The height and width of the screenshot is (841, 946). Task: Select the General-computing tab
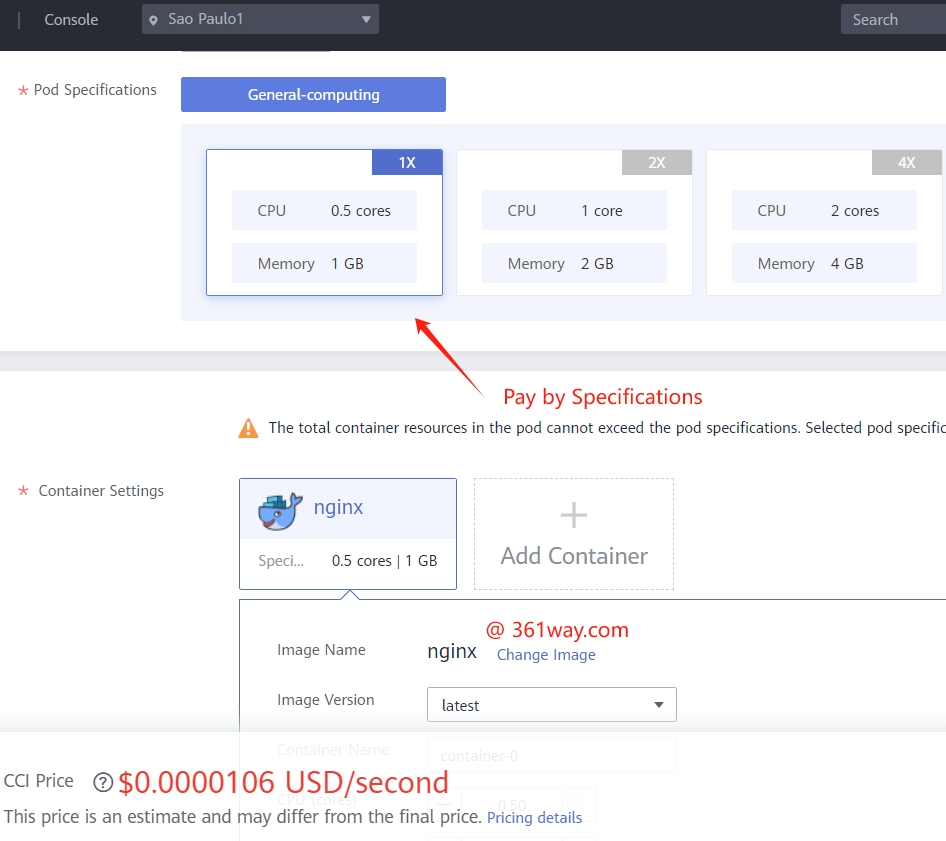tap(313, 95)
